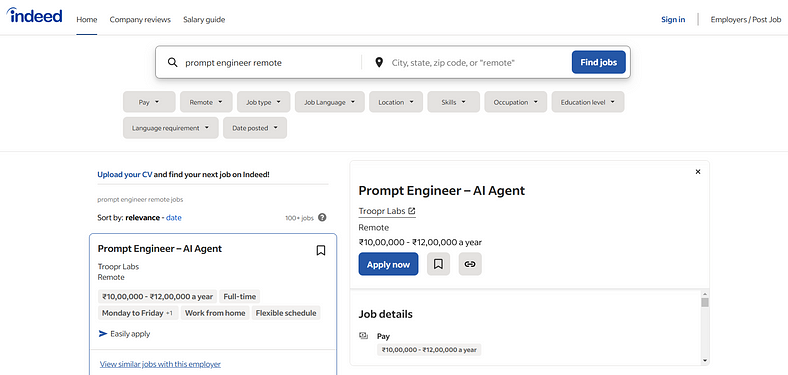This screenshot has height=375, width=788.
Task: Expand the Education level filter
Action: 588,102
